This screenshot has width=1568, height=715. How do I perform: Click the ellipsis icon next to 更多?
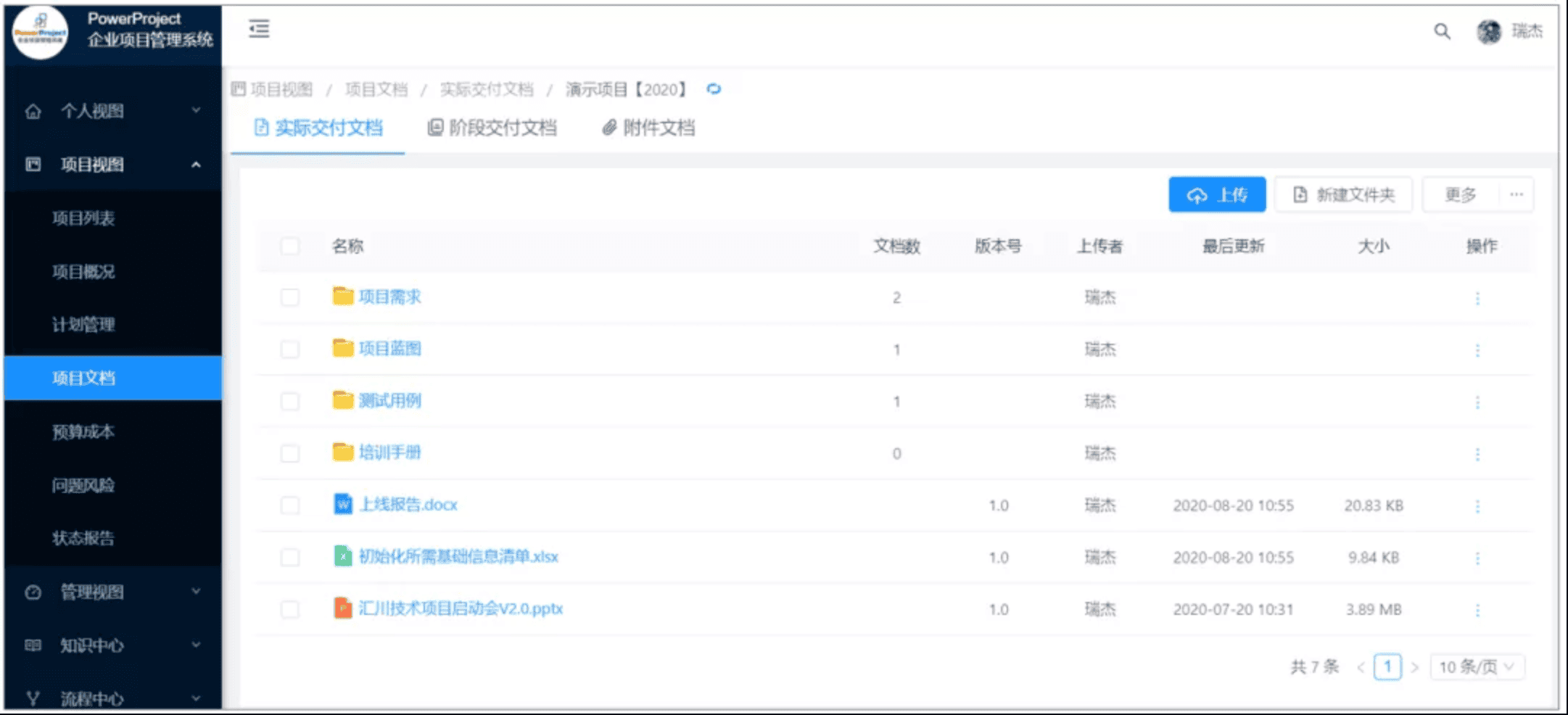coord(1516,194)
